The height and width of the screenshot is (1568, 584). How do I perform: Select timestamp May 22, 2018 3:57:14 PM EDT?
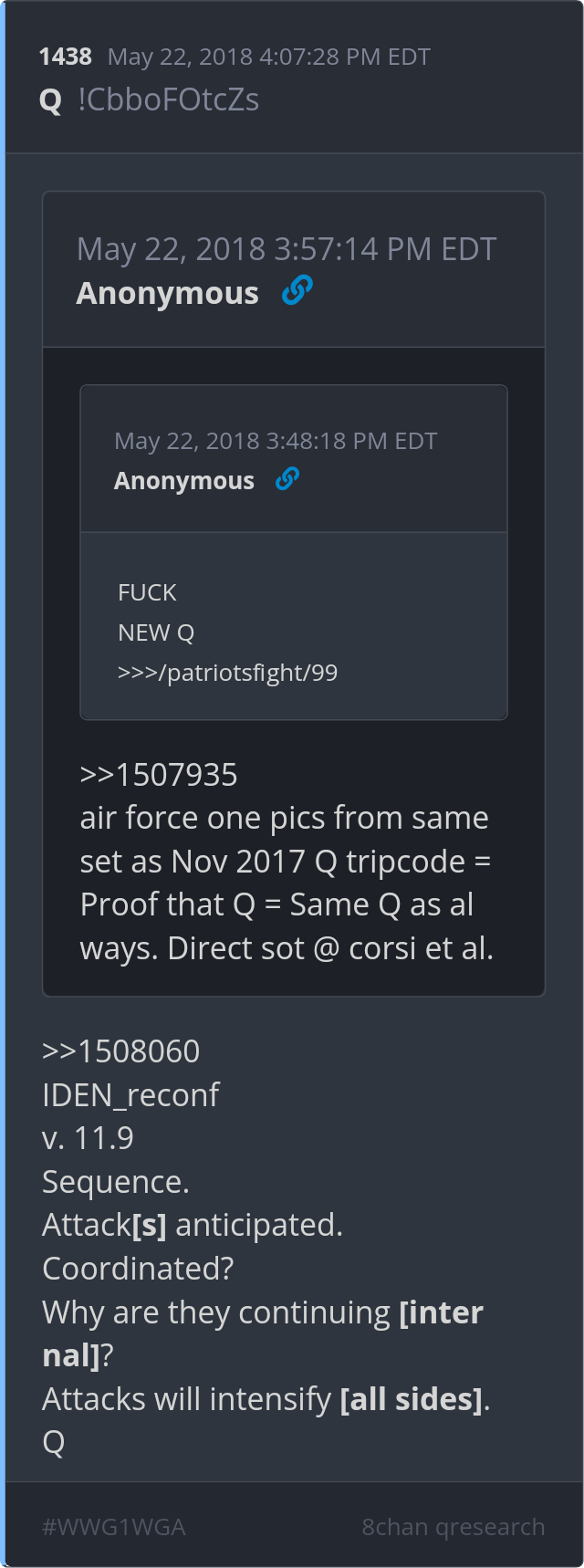[287, 249]
